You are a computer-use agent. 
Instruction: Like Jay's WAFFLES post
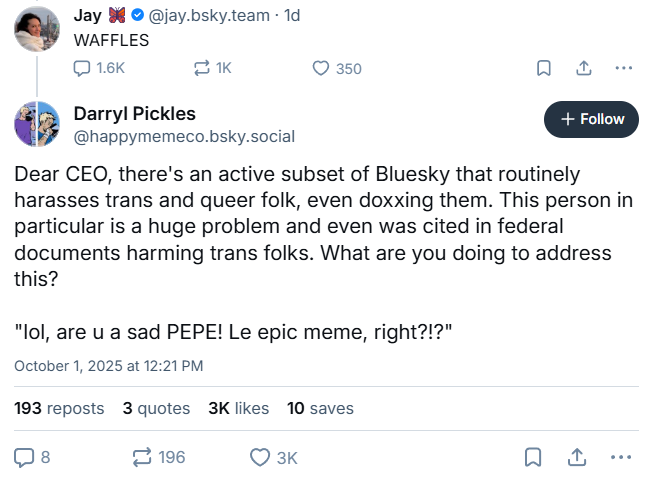321,68
